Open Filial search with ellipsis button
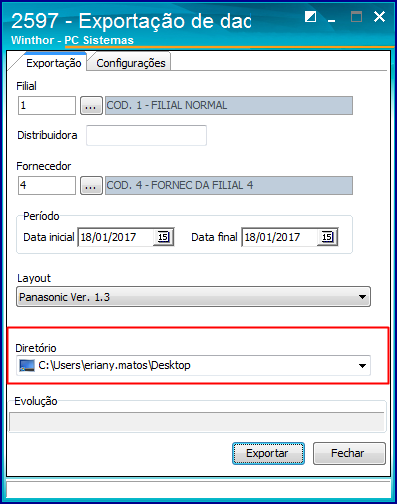This screenshot has height=504, width=397. click(x=91, y=106)
